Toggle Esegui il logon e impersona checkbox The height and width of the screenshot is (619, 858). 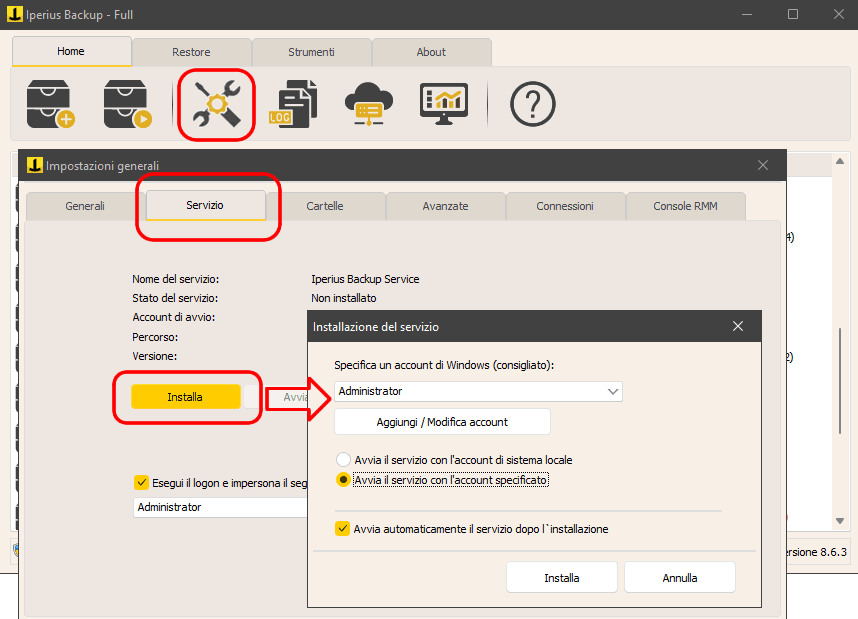click(141, 483)
